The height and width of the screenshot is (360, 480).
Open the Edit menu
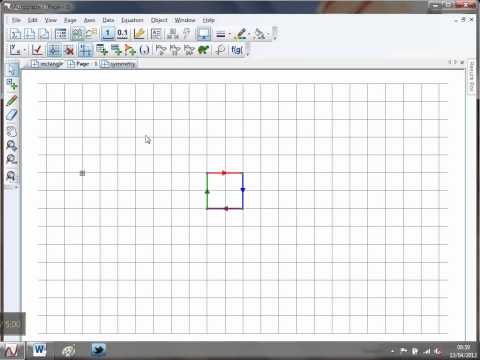[32, 20]
